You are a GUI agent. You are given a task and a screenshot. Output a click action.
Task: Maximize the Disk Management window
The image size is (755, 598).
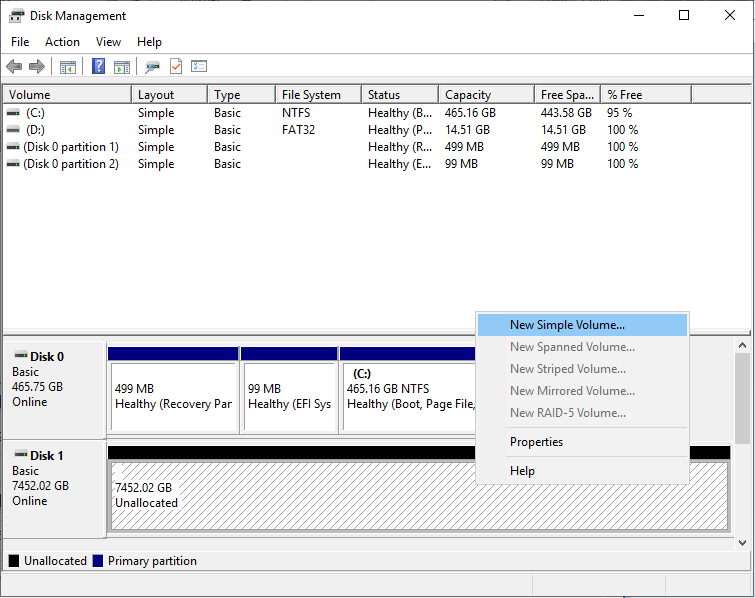pos(684,15)
